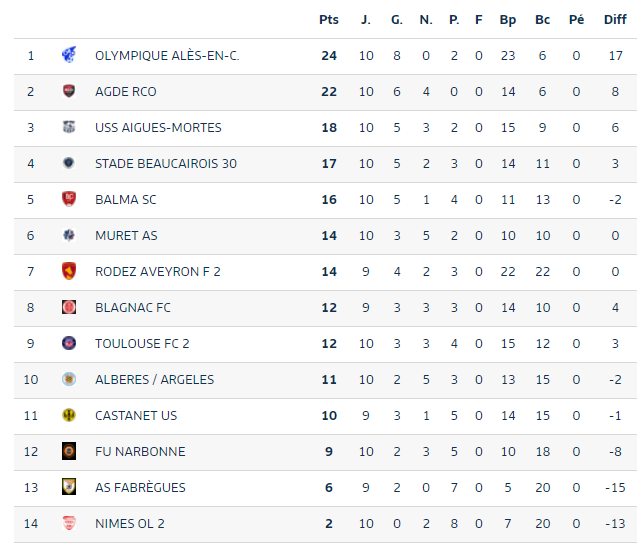Click the Pé column header
The width and height of the screenshot is (641, 554).
[576, 20]
